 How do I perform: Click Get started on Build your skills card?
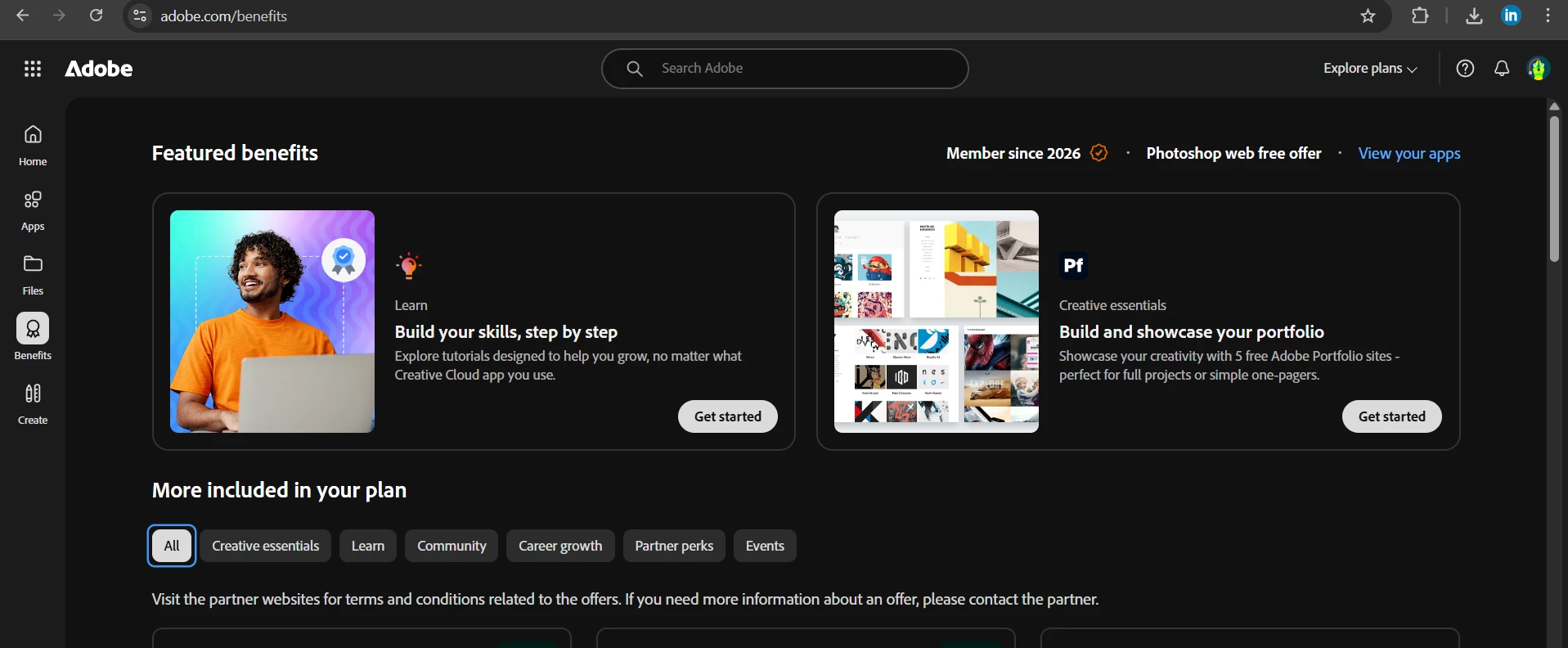point(728,416)
